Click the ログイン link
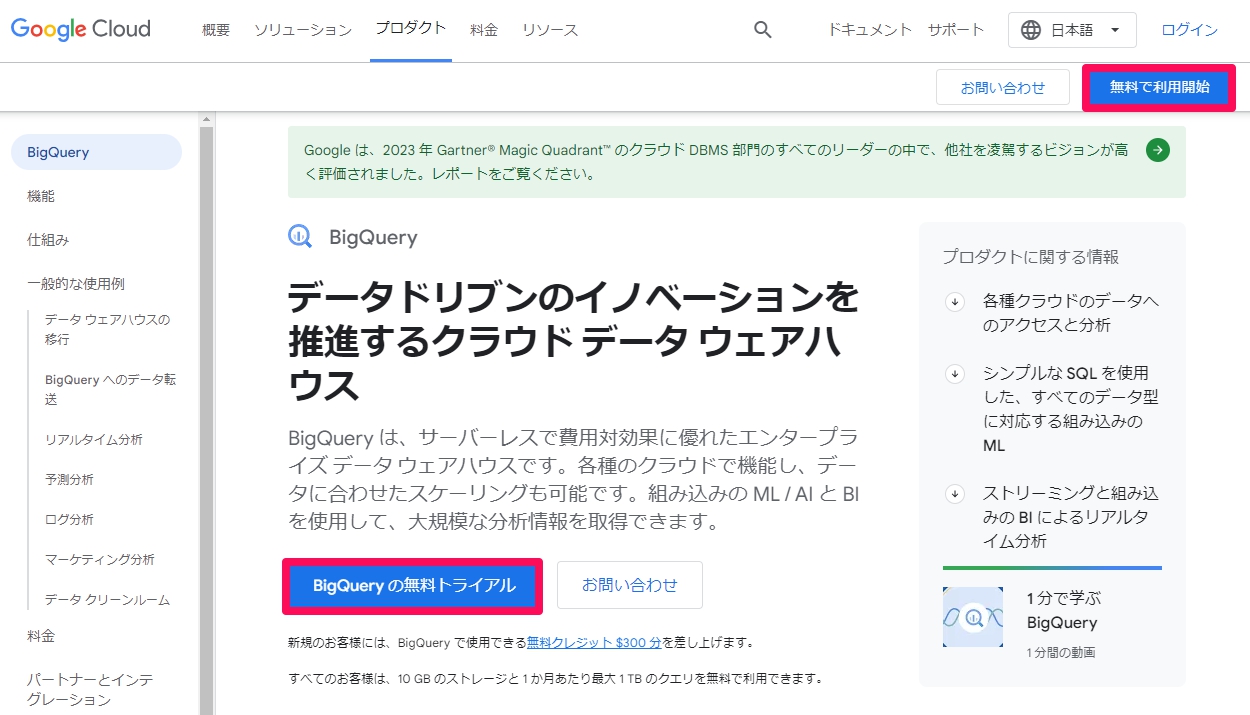Image resolution: width=1250 pixels, height=715 pixels. point(1189,30)
